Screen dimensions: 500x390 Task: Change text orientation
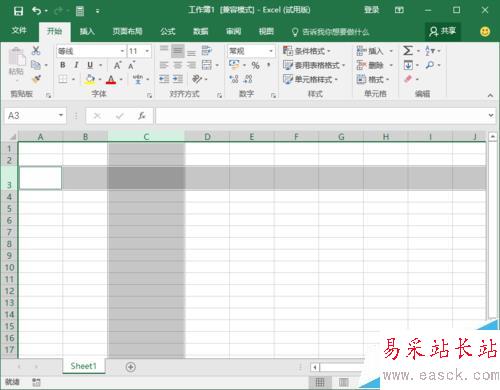click(x=197, y=79)
